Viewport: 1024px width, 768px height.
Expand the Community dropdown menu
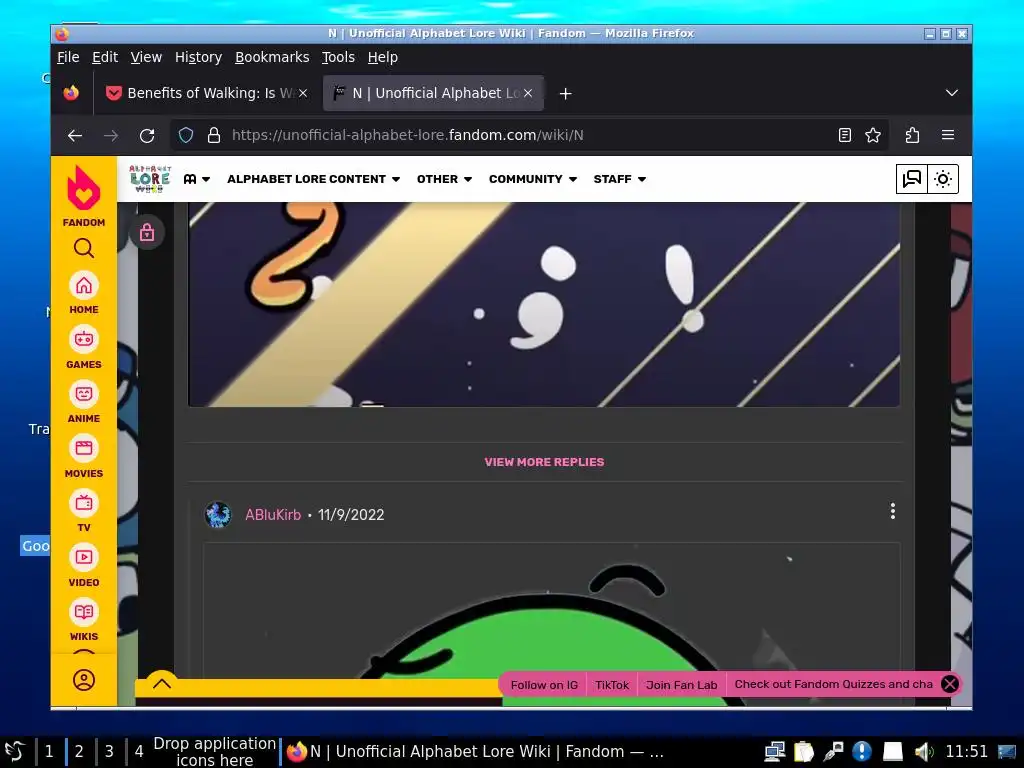coord(533,179)
